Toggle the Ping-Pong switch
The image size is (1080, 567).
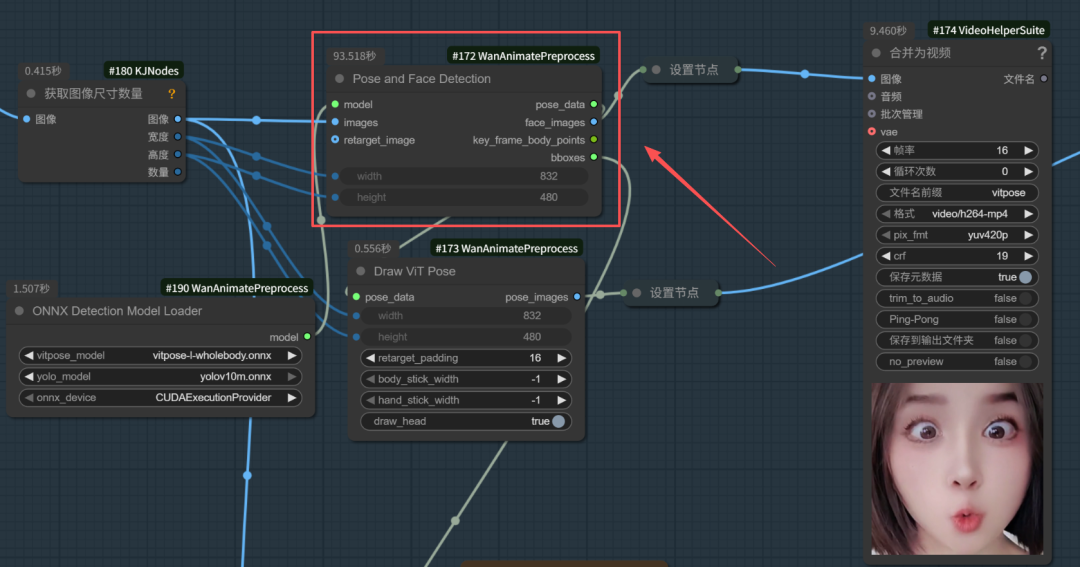pos(1026,320)
